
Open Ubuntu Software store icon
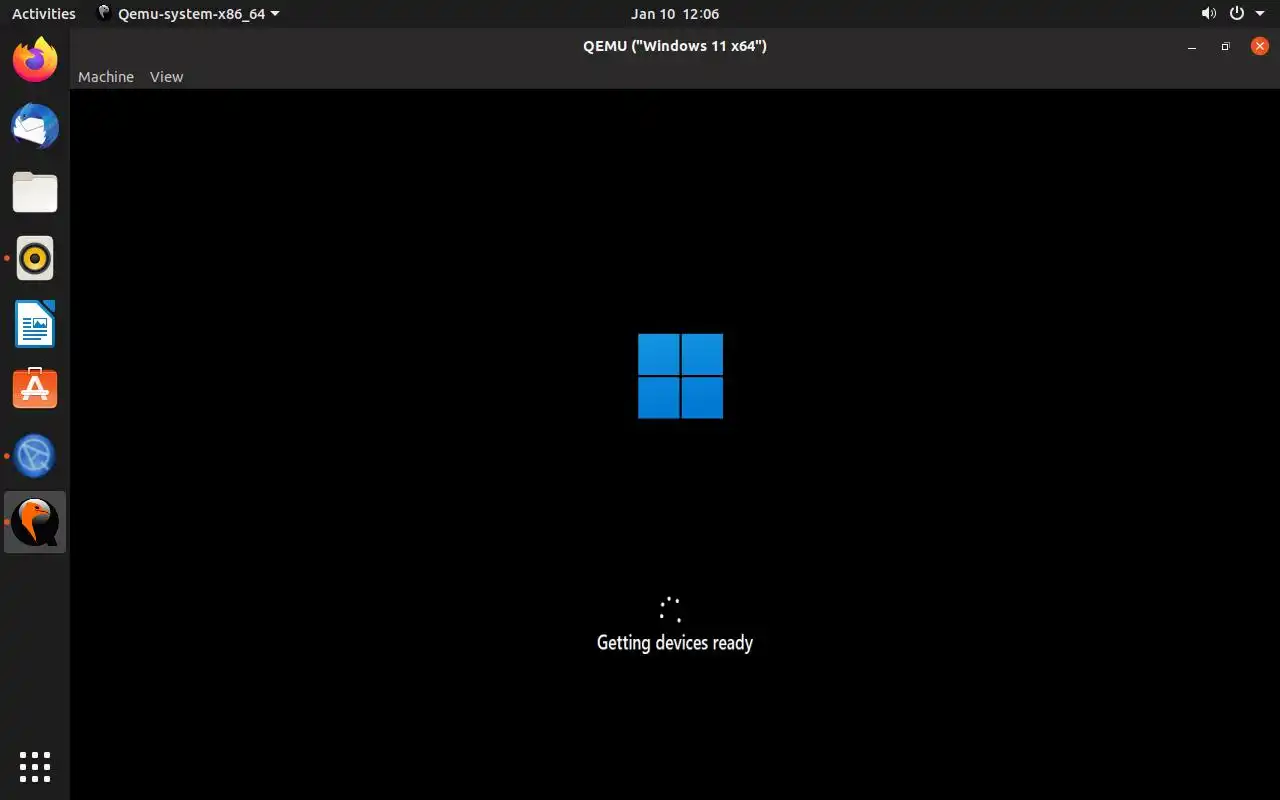tap(35, 389)
